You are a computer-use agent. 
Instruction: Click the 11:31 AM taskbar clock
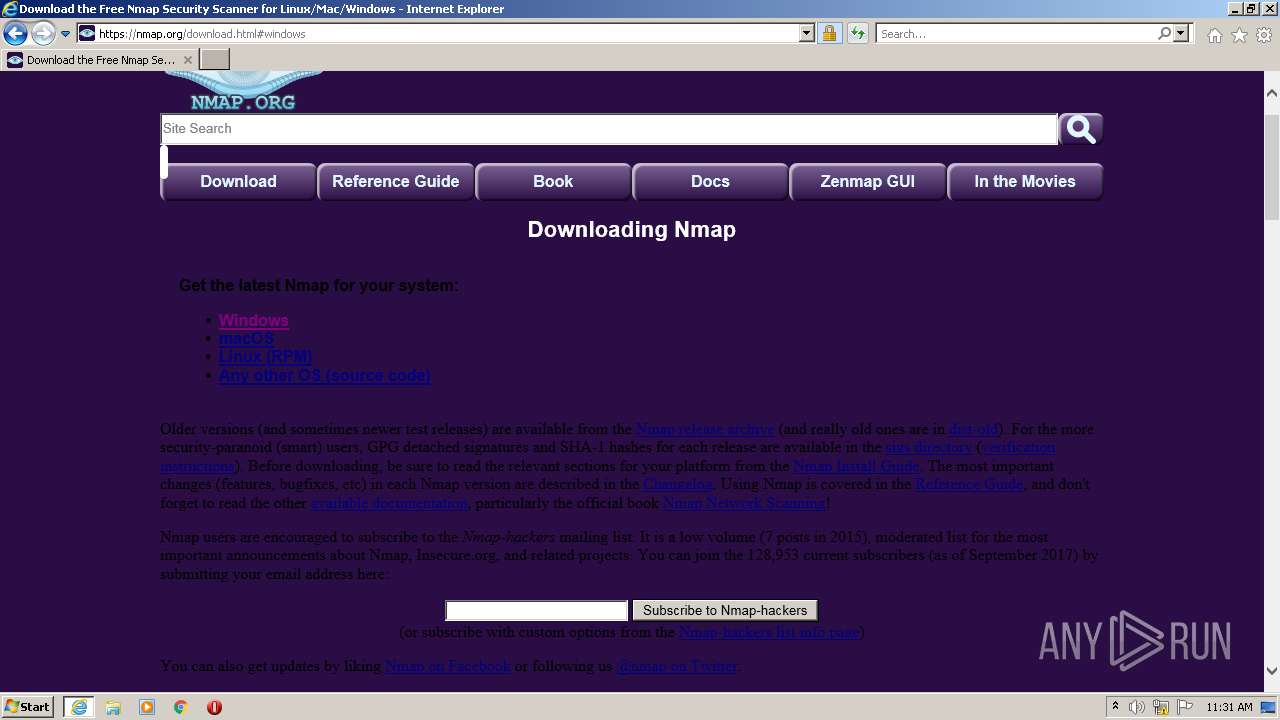[1229, 707]
